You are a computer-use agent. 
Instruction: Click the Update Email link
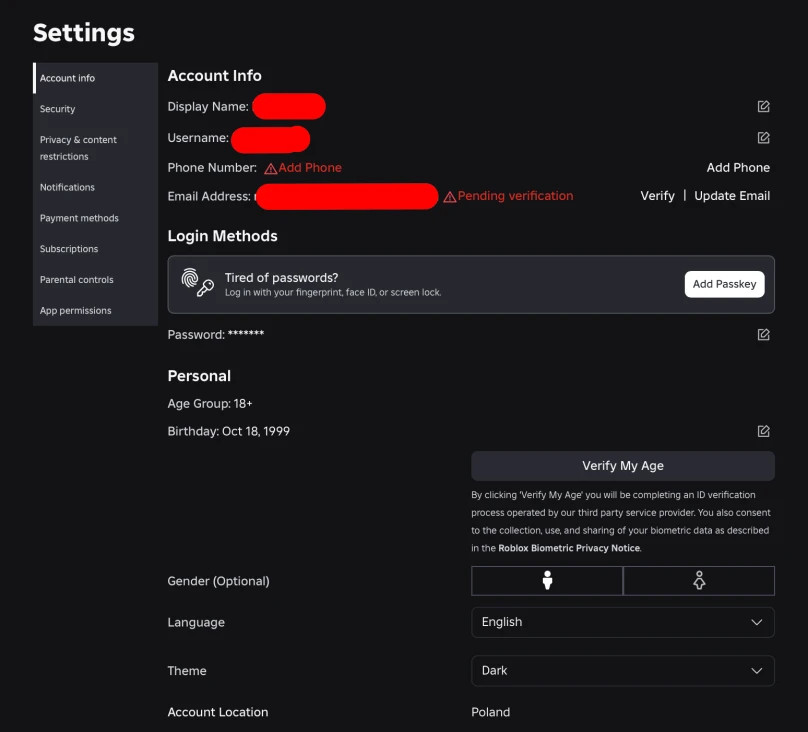(x=732, y=196)
